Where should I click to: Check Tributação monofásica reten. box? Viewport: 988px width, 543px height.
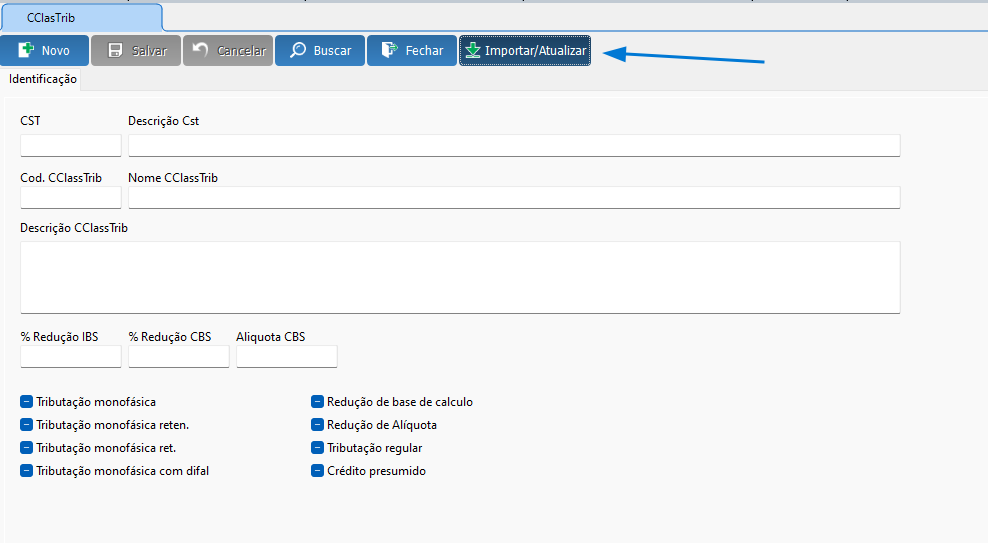pyautogui.click(x=27, y=425)
